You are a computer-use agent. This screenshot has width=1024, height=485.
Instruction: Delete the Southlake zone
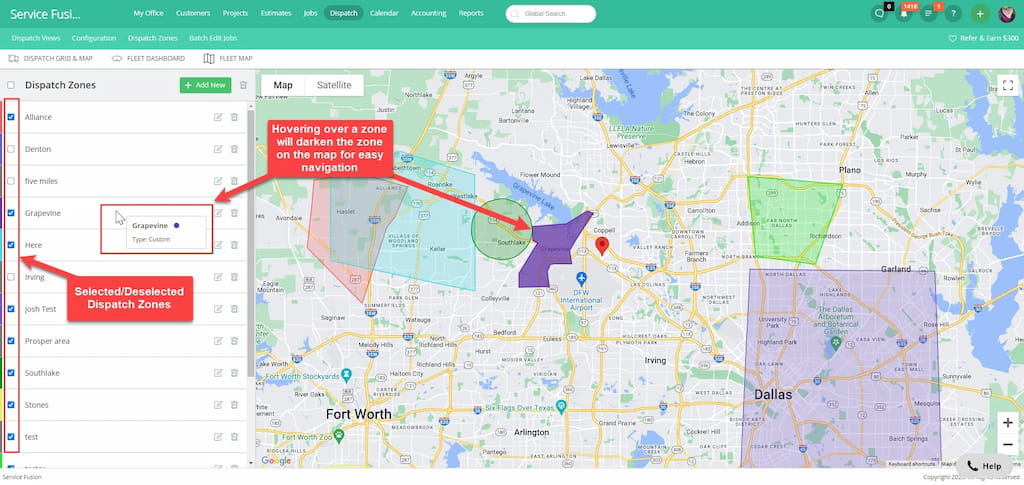click(234, 373)
